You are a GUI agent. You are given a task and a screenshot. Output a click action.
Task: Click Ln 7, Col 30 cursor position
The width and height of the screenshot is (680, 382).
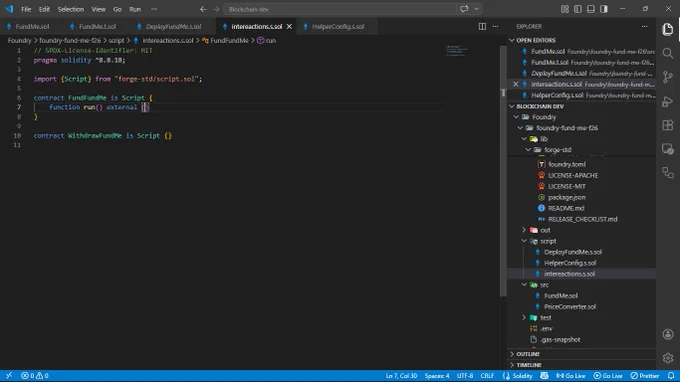pos(401,375)
